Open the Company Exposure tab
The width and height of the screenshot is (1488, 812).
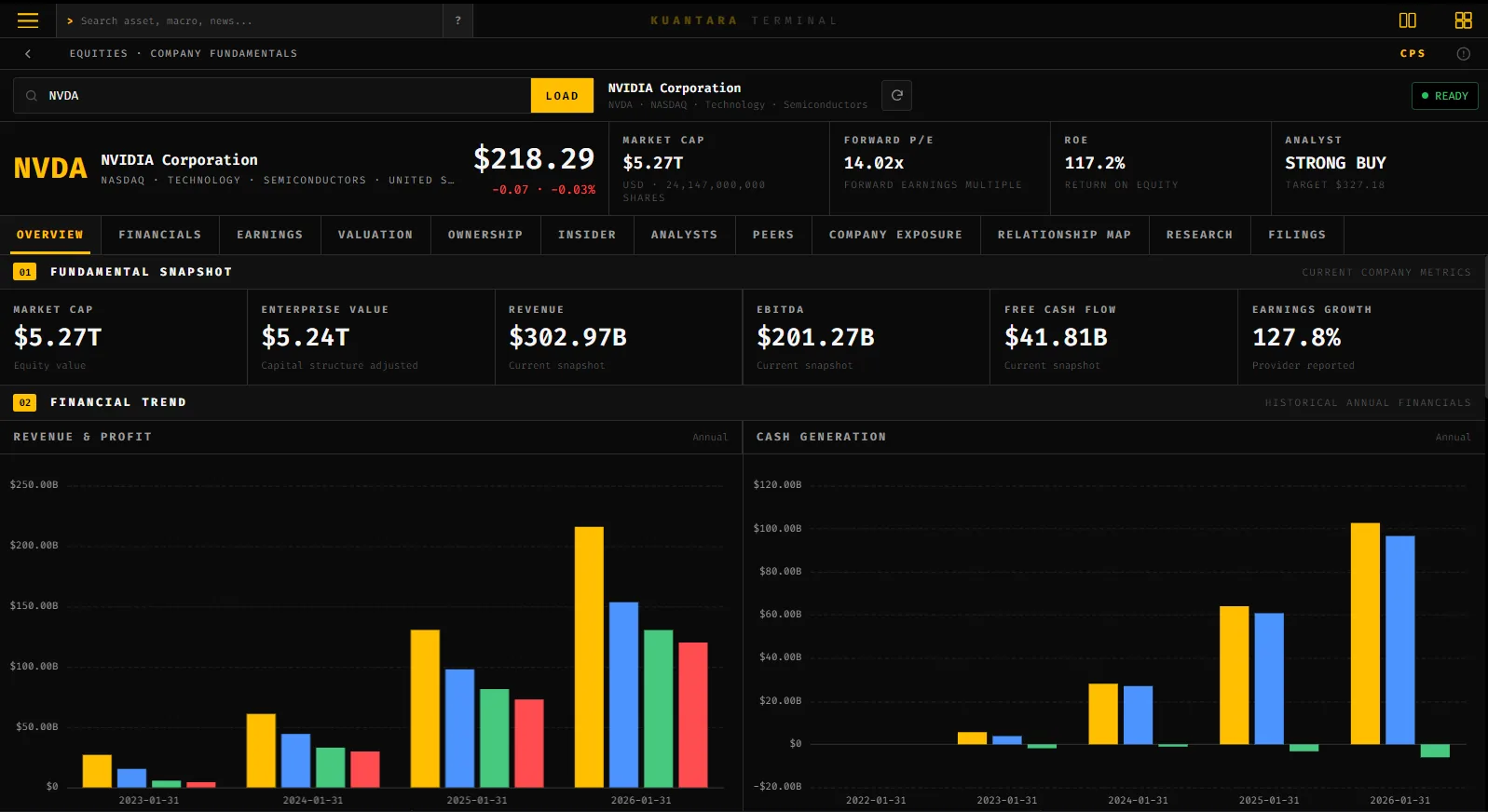[896, 235]
